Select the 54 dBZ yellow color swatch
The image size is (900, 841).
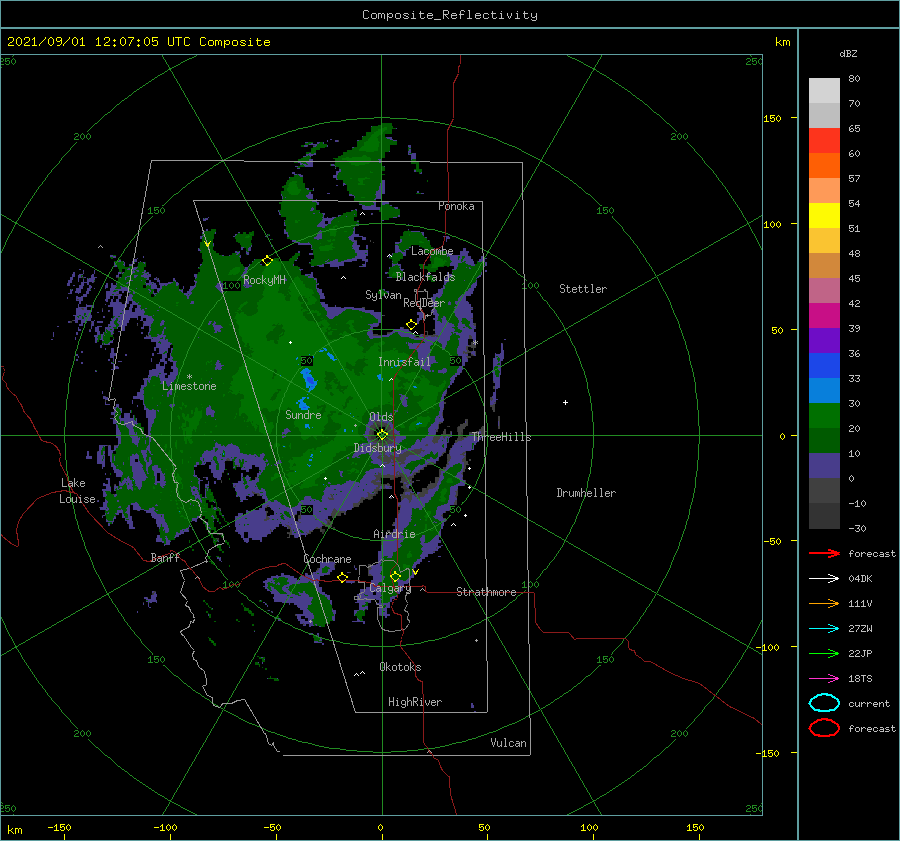(x=824, y=215)
